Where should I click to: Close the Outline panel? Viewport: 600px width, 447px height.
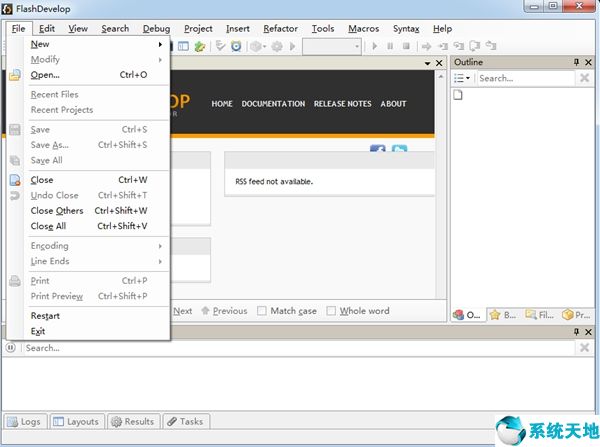589,62
